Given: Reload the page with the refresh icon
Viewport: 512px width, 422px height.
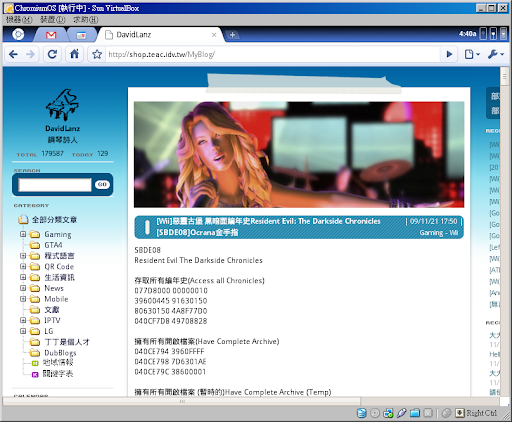Looking at the screenshot, I should click(52, 54).
